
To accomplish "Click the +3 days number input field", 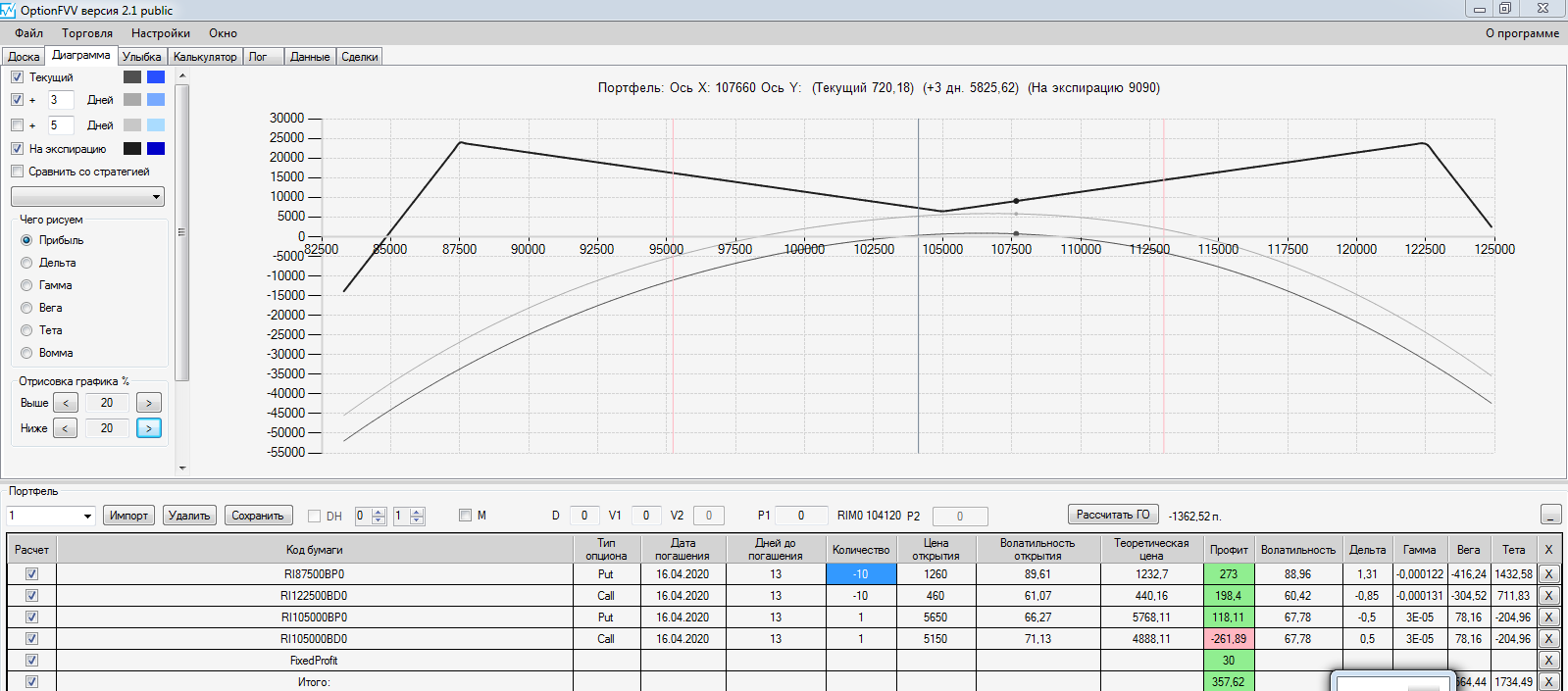I will click(60, 100).
